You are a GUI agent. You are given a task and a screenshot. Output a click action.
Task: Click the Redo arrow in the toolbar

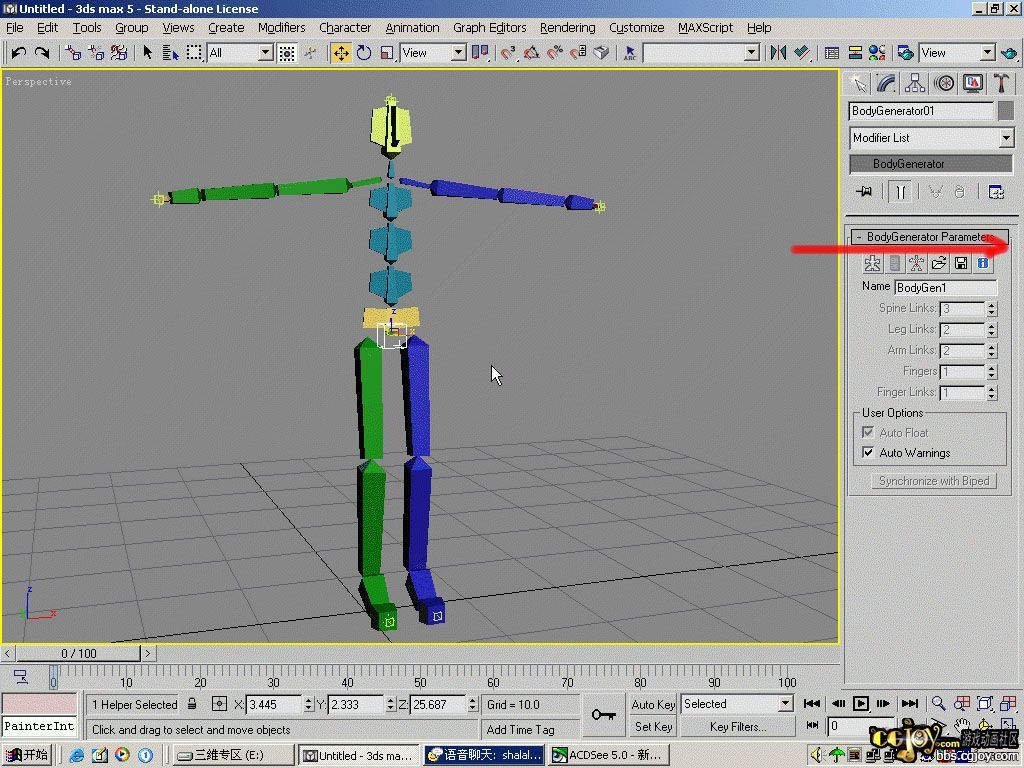[x=42, y=53]
